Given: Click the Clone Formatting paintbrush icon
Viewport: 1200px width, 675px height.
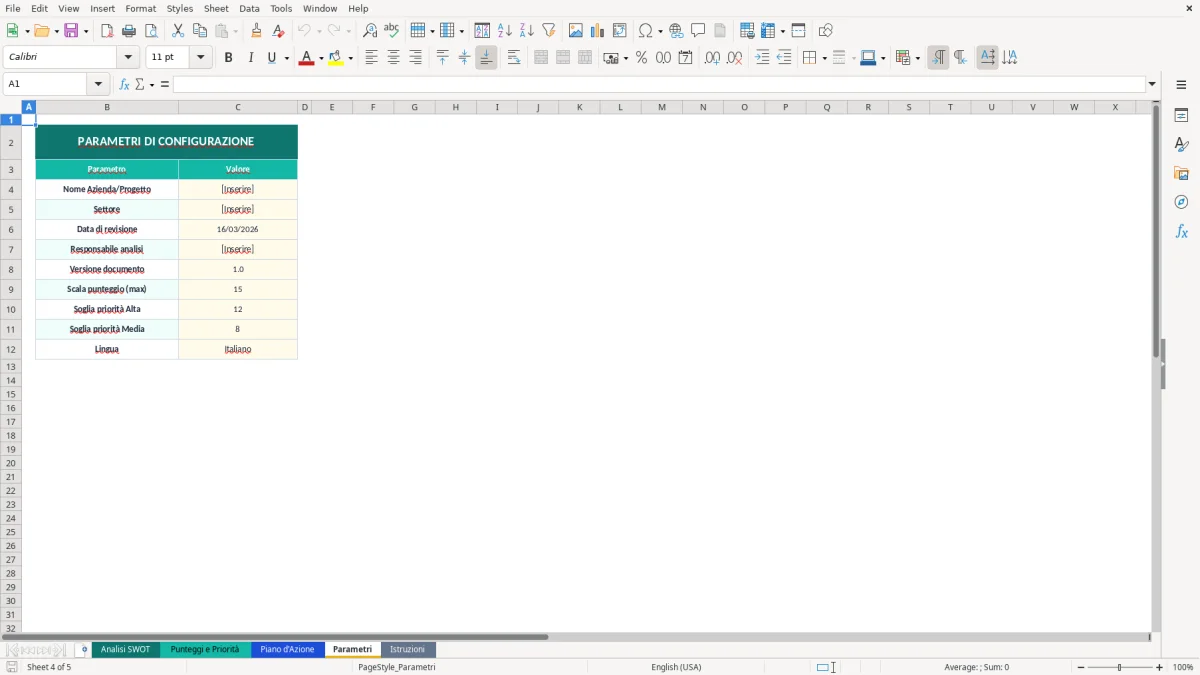Looking at the screenshot, I should coord(256,31).
